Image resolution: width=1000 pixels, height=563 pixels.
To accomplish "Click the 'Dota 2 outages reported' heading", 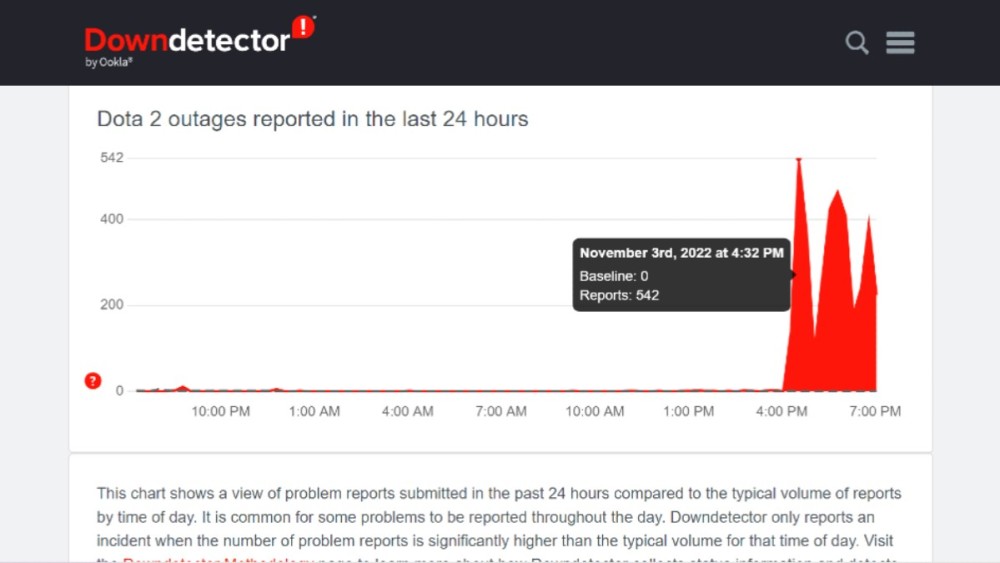I will (x=312, y=119).
